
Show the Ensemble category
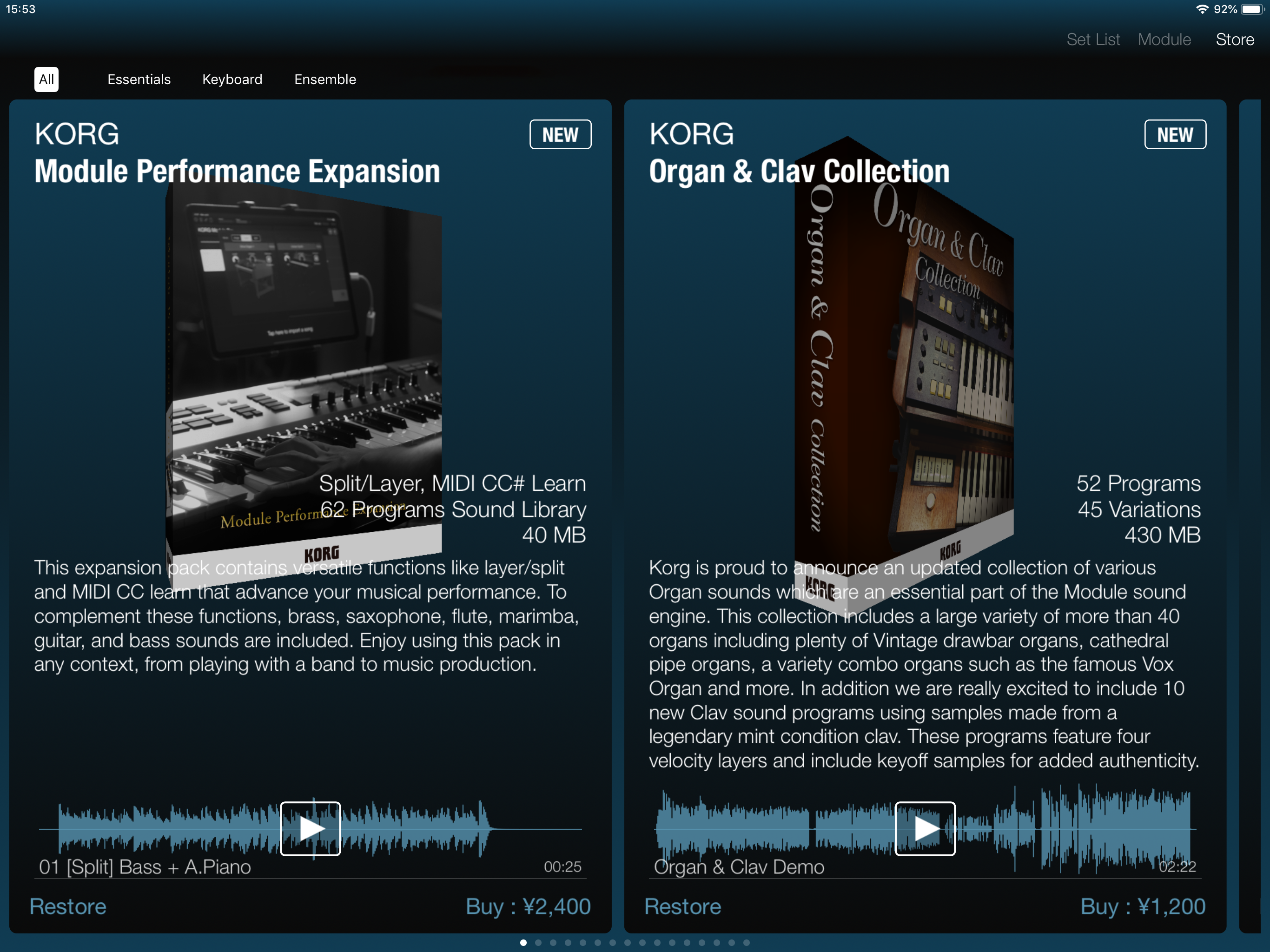325,79
